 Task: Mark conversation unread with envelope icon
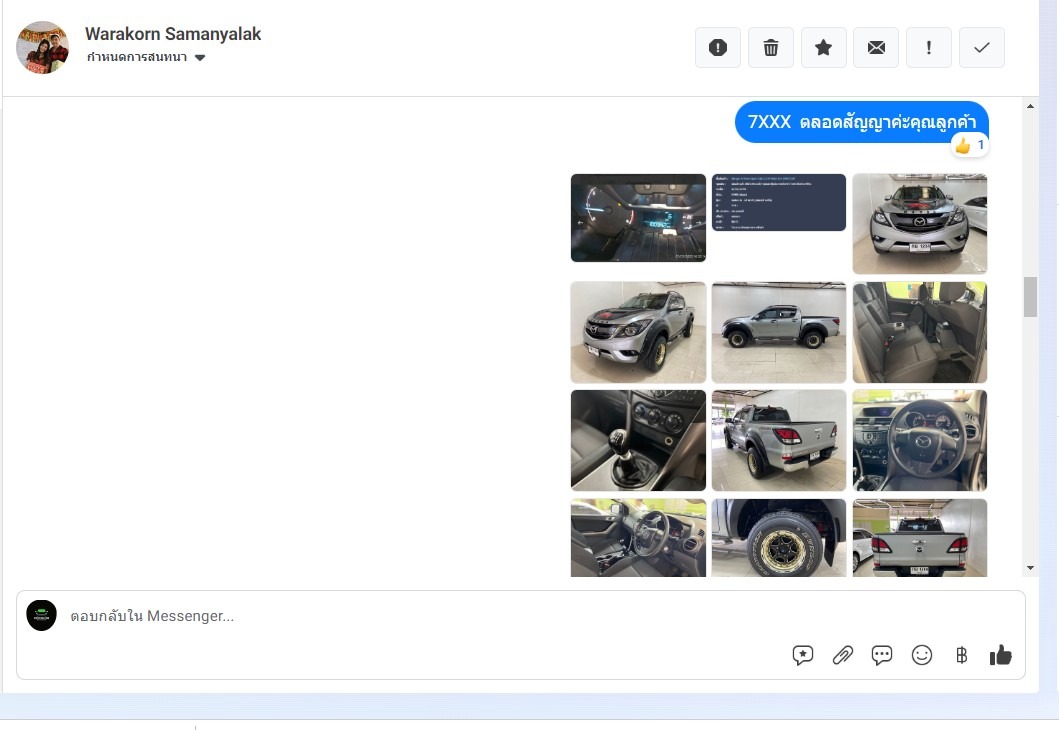point(876,48)
